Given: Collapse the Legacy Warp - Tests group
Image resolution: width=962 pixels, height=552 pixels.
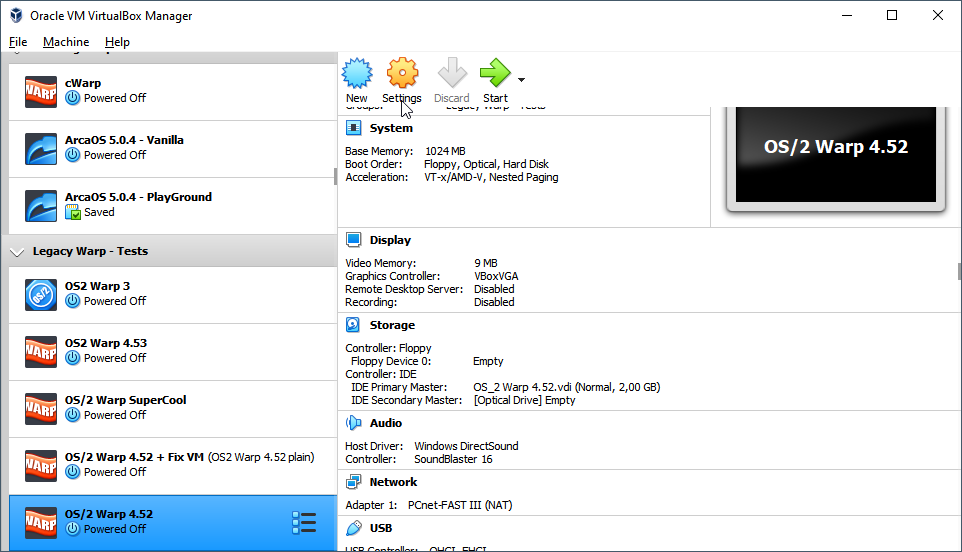Looking at the screenshot, I should pyautogui.click(x=18, y=252).
